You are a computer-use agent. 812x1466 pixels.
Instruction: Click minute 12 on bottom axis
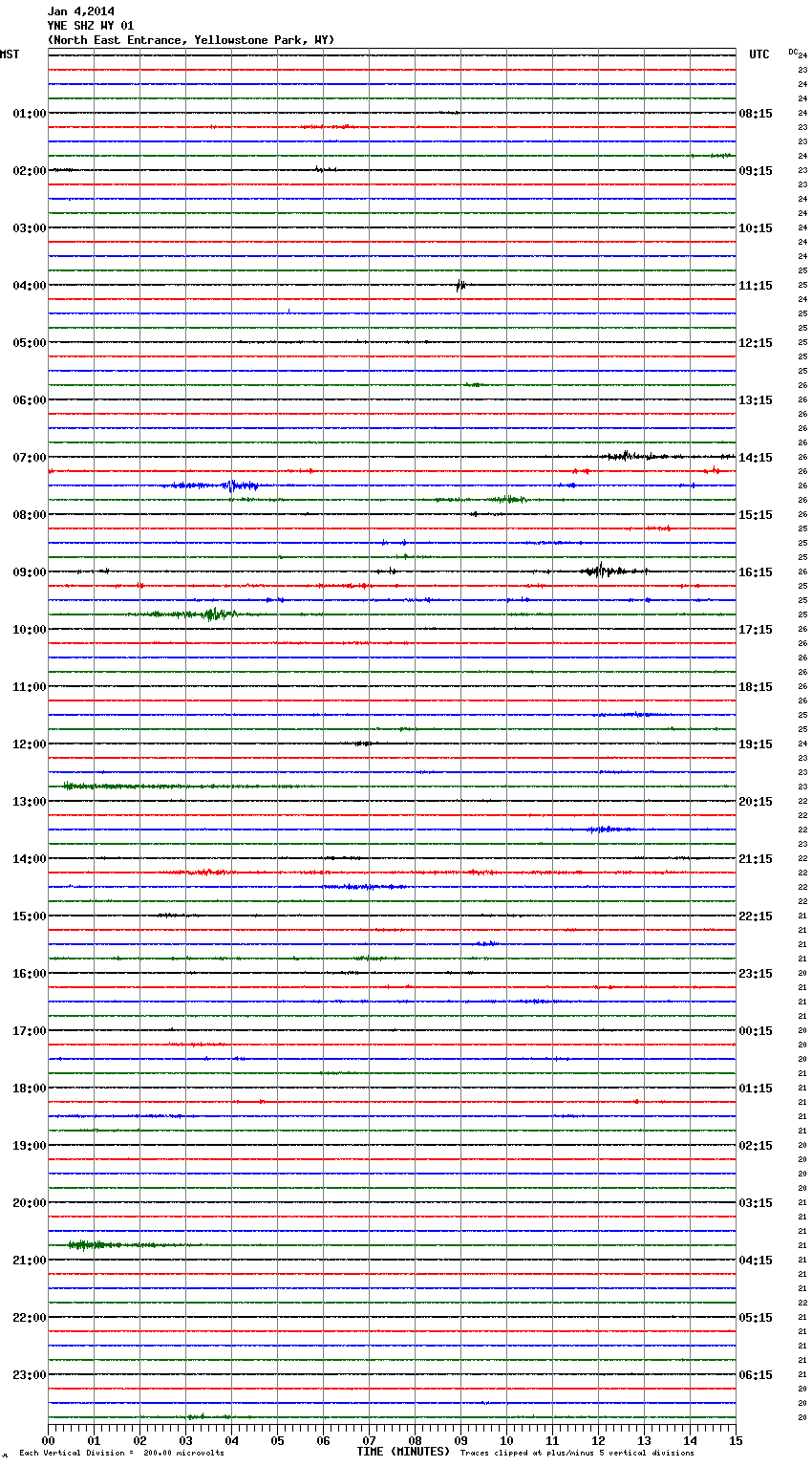(598, 1439)
